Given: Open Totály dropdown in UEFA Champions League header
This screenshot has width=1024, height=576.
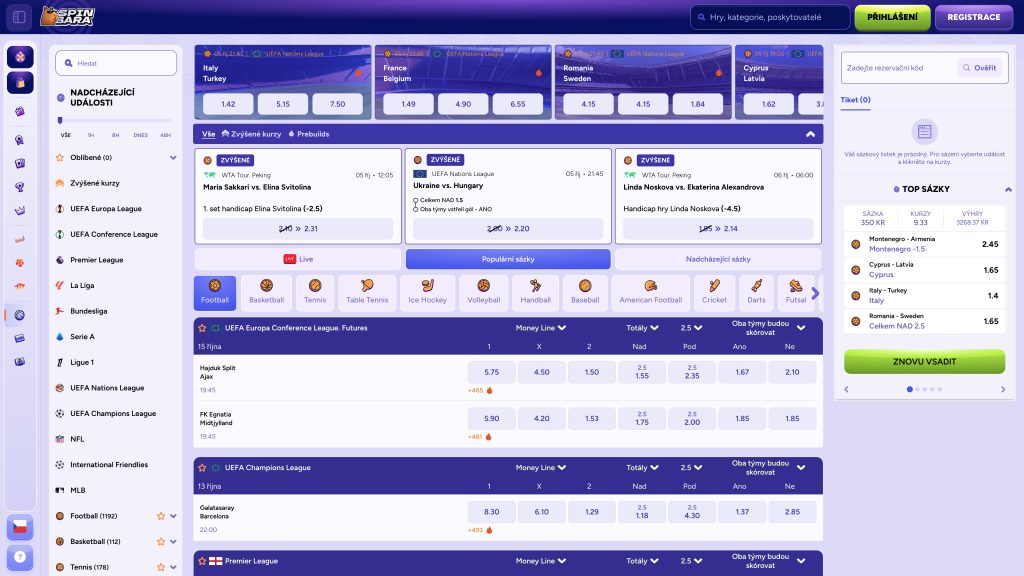Looking at the screenshot, I should click(x=643, y=468).
